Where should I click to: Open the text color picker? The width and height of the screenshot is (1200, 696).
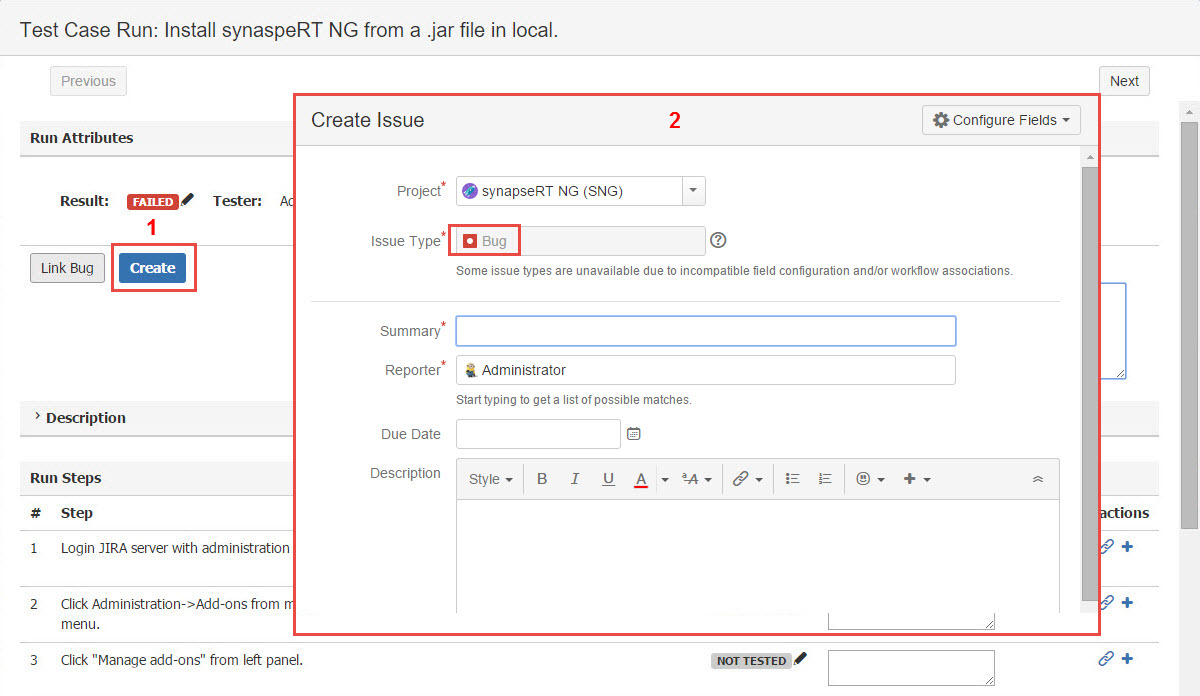click(x=665, y=480)
